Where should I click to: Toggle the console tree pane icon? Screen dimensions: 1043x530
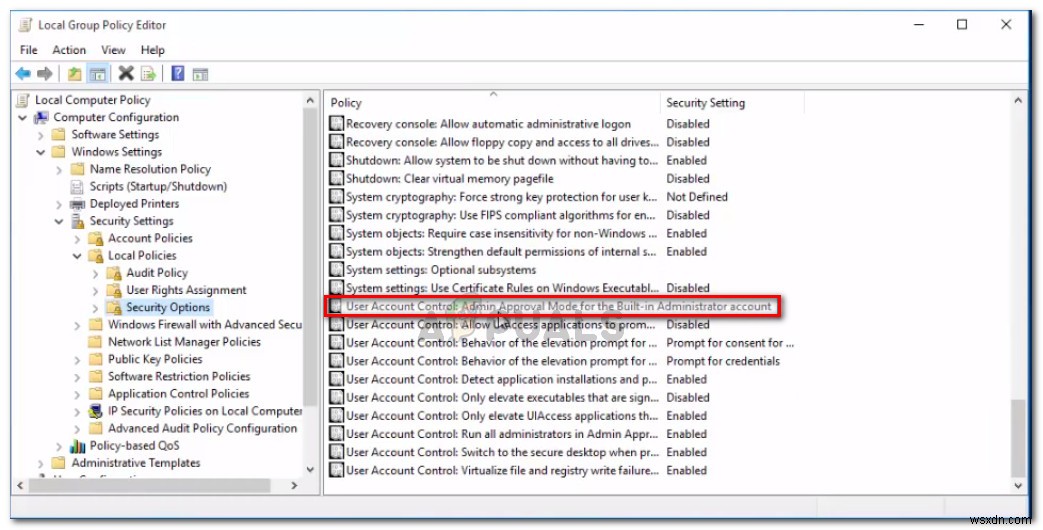pos(98,74)
